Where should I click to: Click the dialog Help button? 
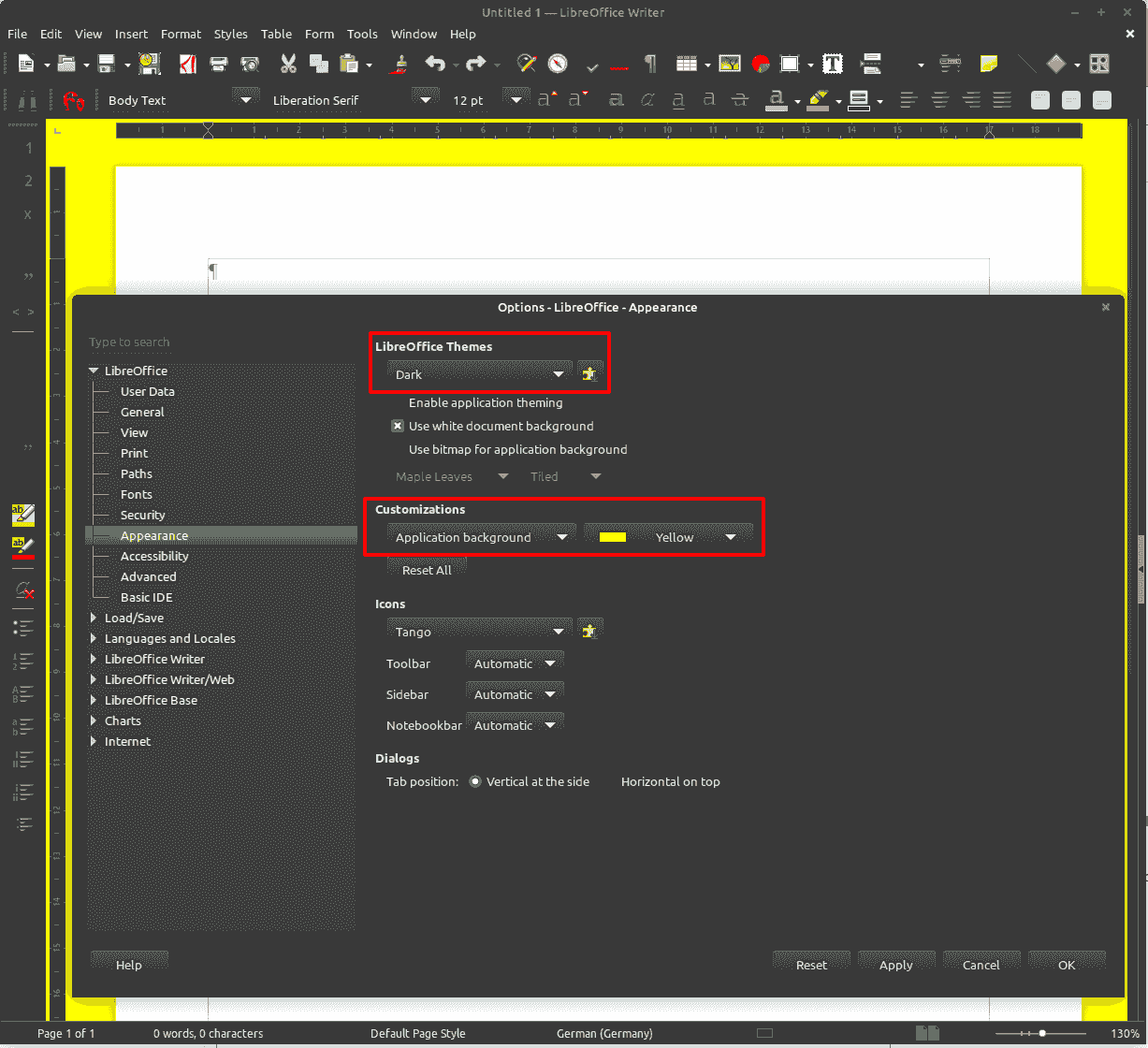(x=129, y=965)
